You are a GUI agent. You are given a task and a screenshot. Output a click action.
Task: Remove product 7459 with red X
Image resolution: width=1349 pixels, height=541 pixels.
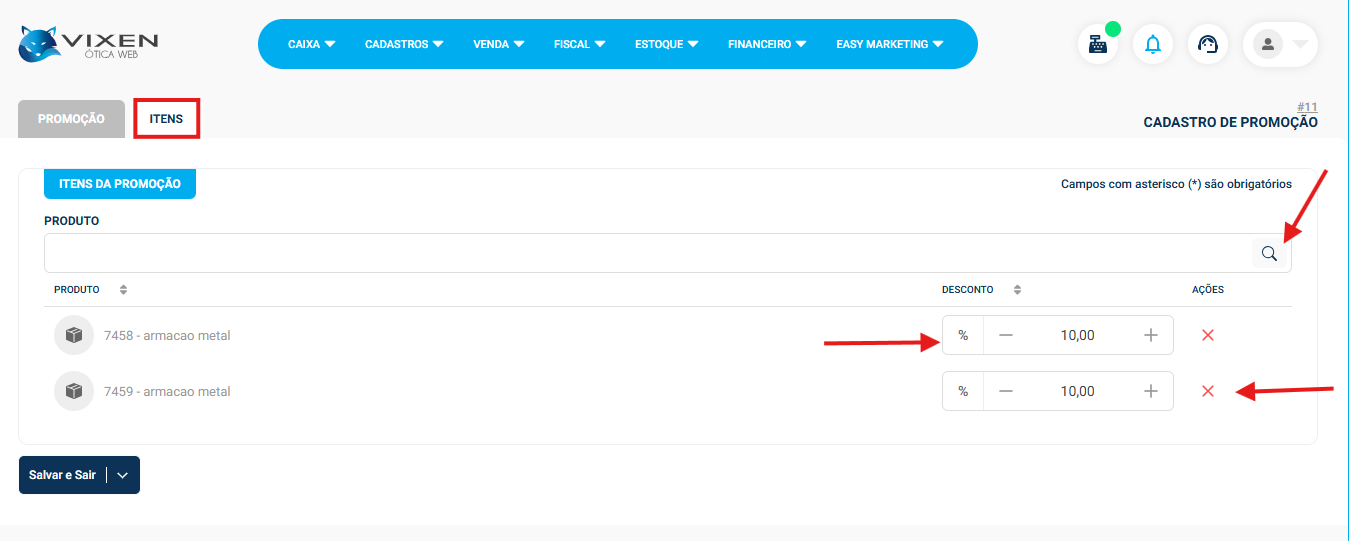[1207, 391]
